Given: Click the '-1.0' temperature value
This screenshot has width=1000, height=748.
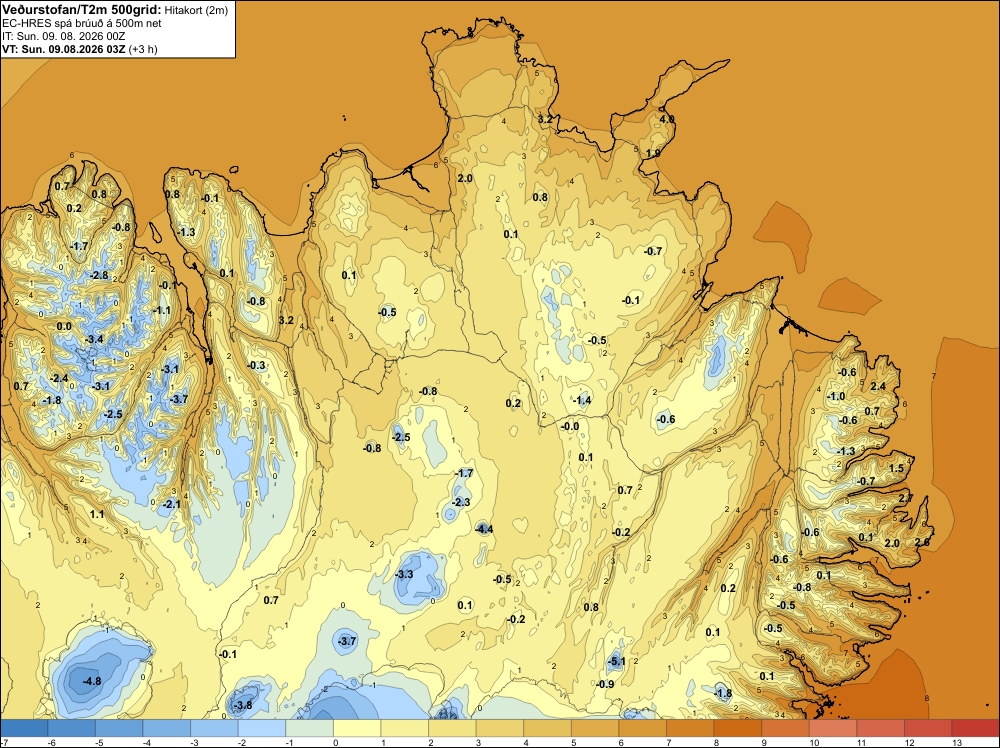Looking at the screenshot, I should click(x=836, y=396).
